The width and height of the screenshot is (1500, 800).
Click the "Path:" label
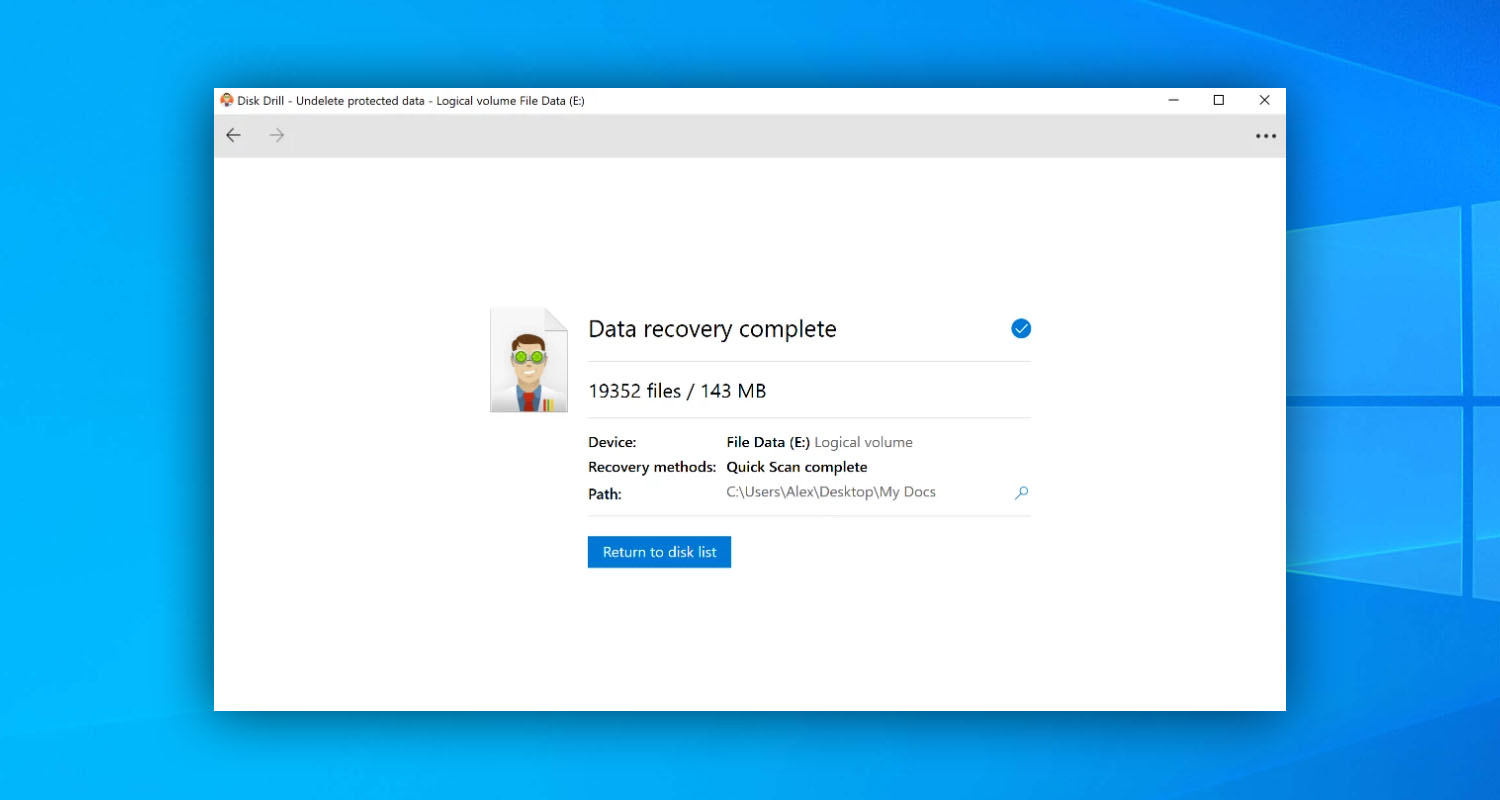tap(605, 494)
